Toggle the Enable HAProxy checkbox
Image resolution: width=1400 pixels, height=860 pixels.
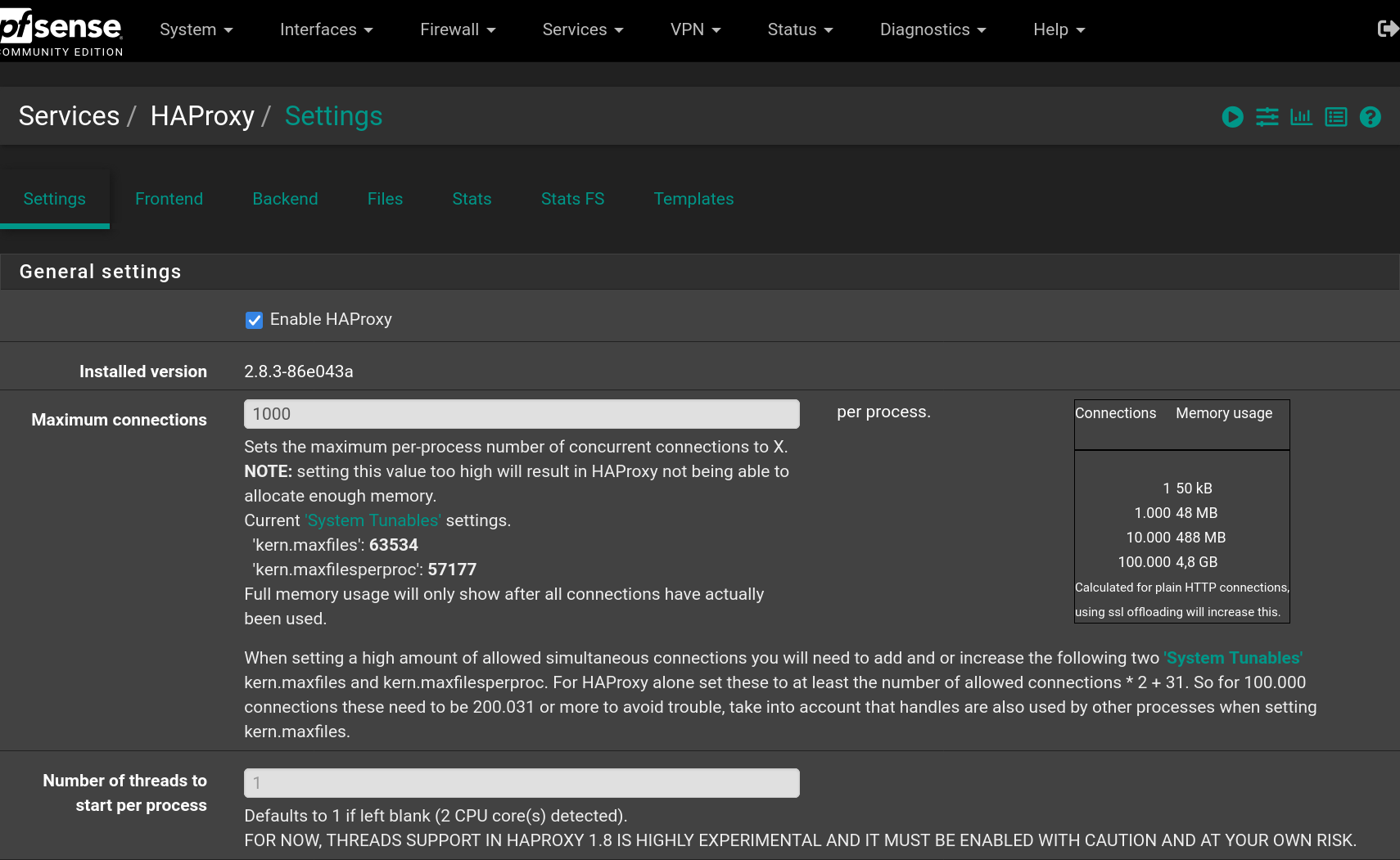(254, 320)
